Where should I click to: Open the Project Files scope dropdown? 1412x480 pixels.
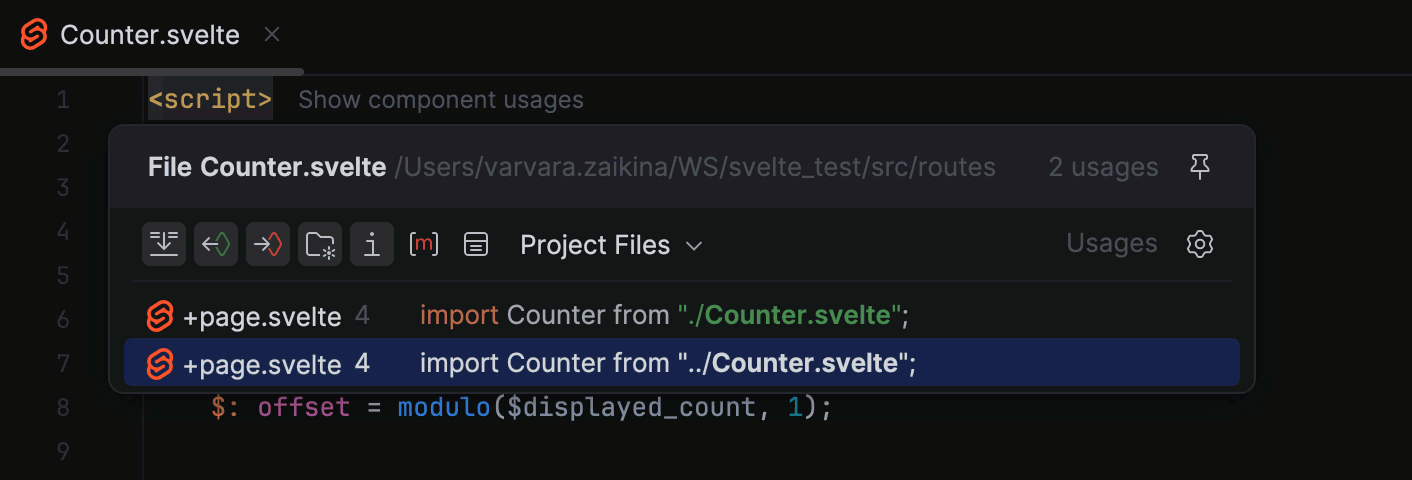coord(595,245)
